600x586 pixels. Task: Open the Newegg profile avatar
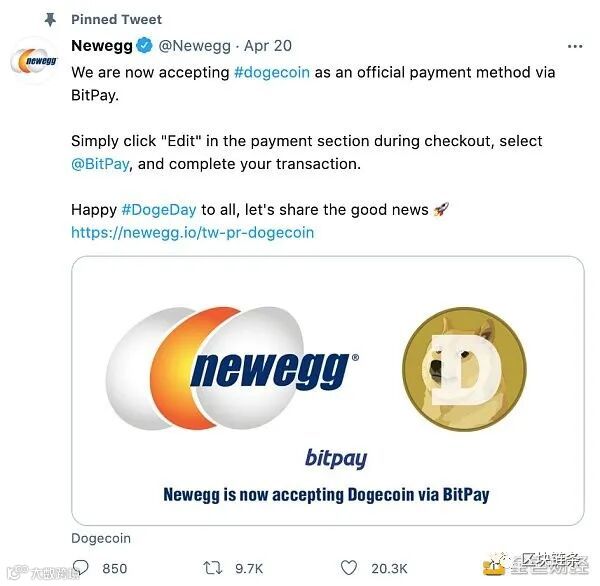(x=34, y=60)
